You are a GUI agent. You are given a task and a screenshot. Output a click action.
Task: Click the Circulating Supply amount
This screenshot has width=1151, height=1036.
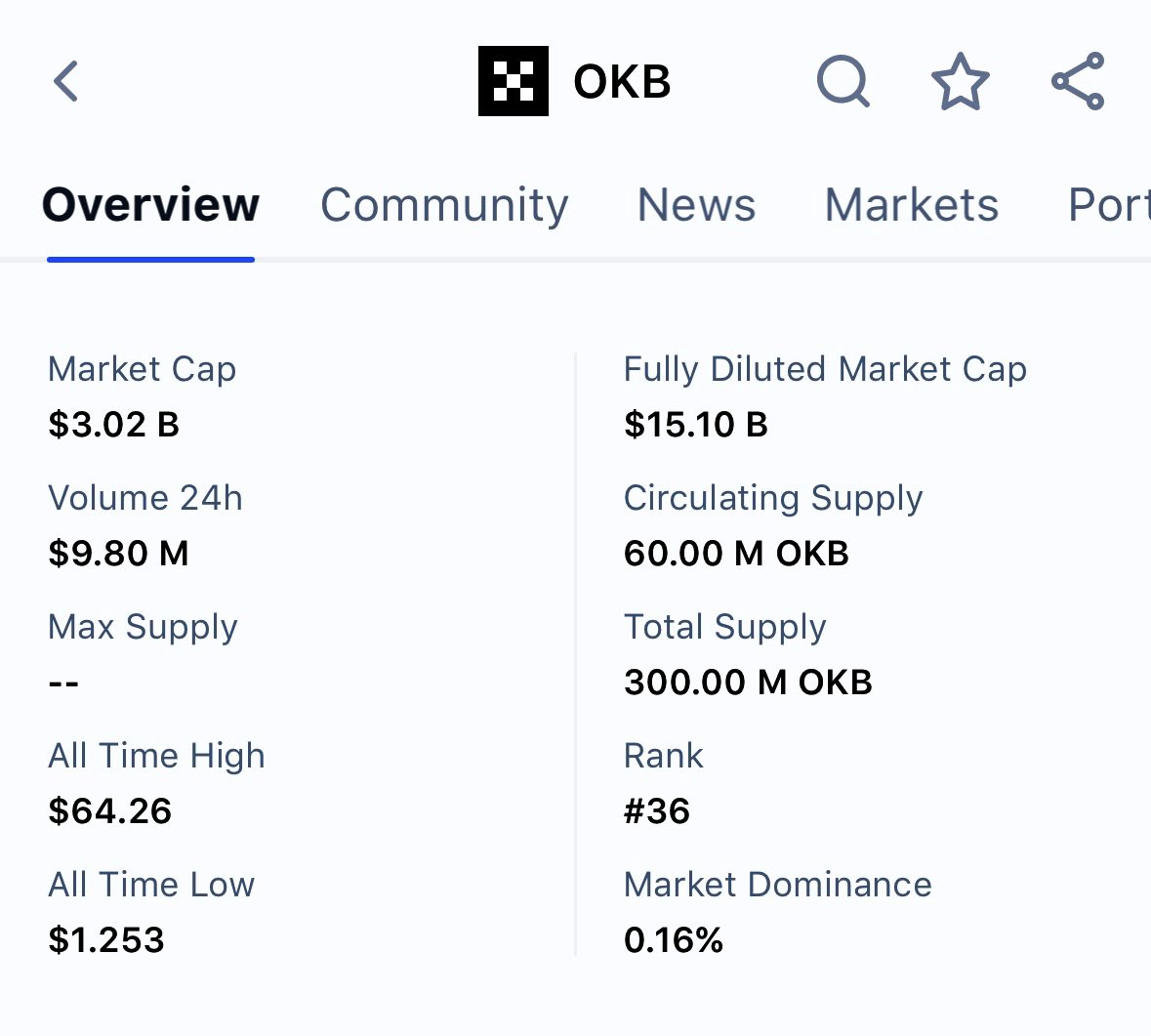736,553
